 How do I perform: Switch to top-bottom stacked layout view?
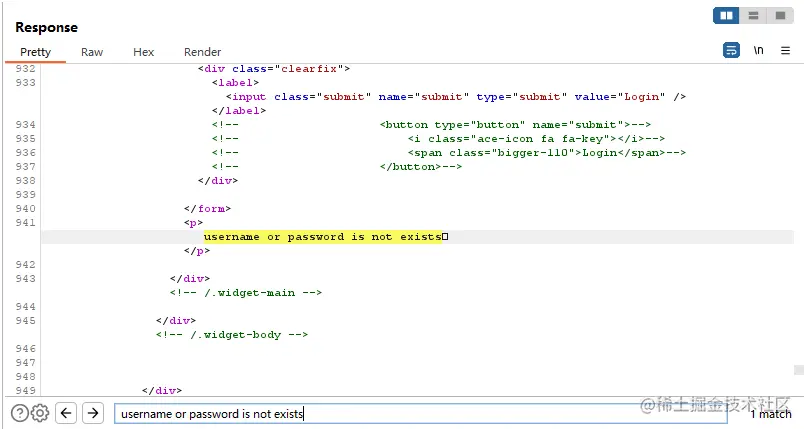(753, 15)
